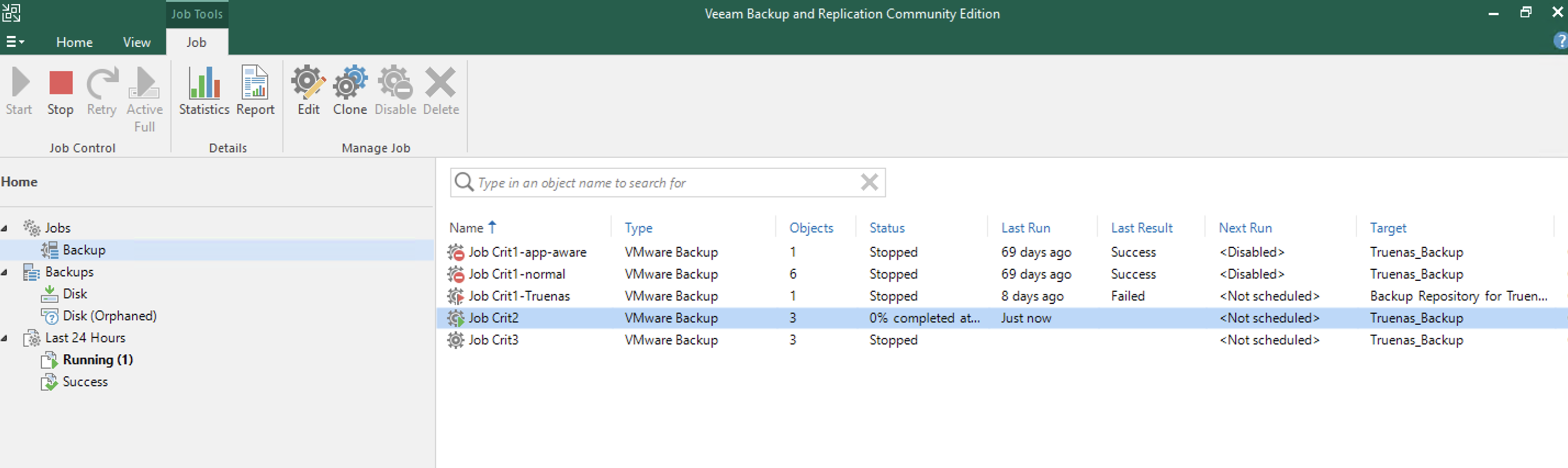
Task: Click the 'Backup Repository for Truen...' target
Action: point(1458,296)
